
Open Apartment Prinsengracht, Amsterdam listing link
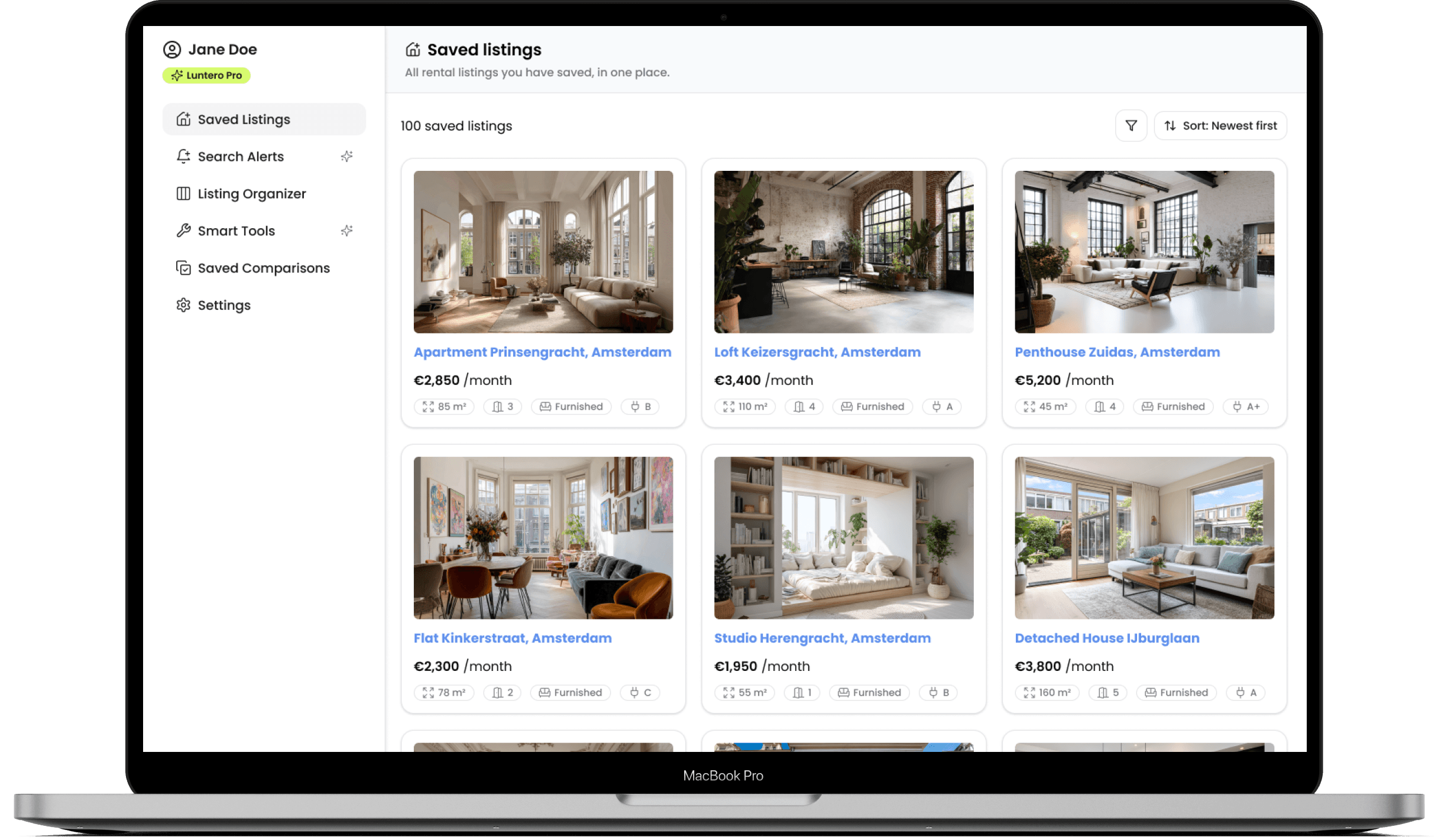tap(542, 352)
